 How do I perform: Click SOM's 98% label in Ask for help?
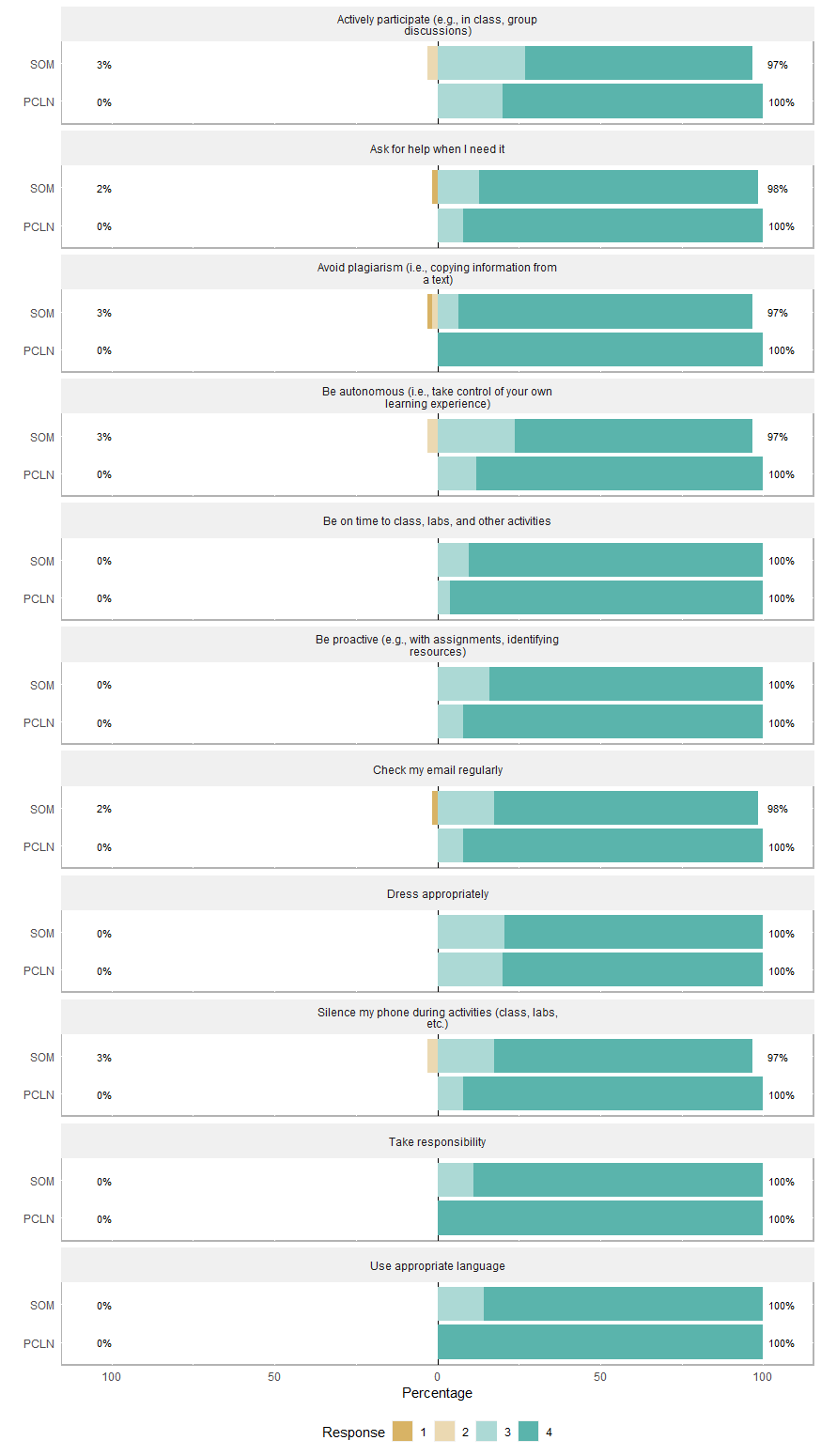(778, 189)
